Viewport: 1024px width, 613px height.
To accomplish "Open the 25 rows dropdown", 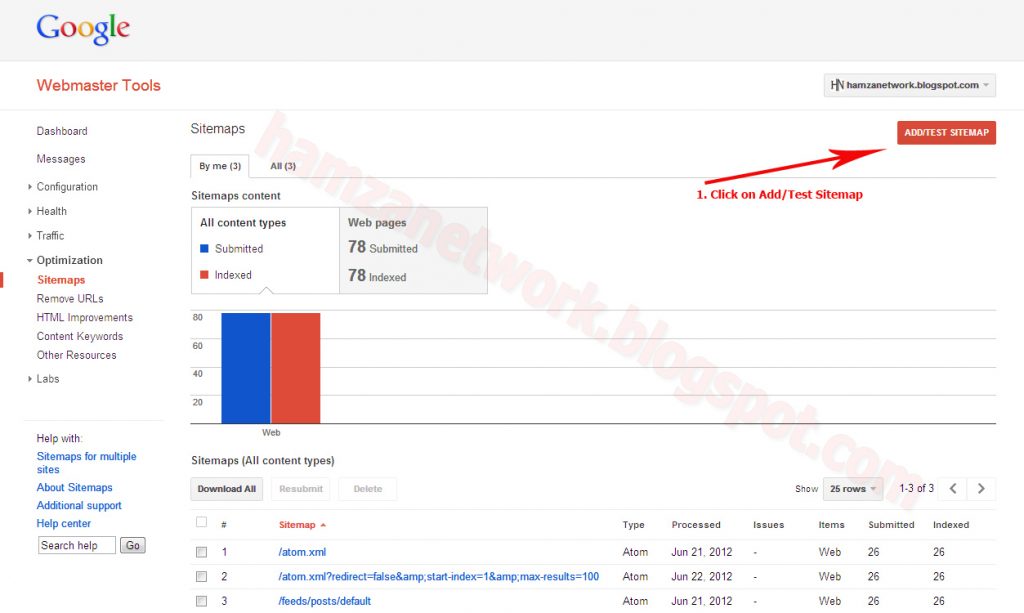I will point(853,489).
